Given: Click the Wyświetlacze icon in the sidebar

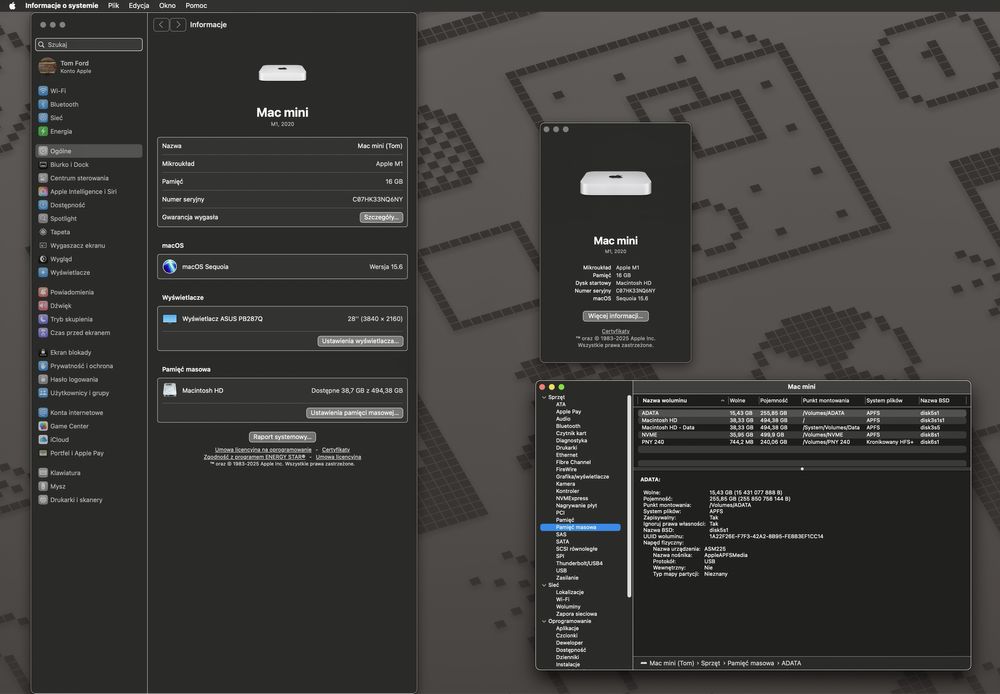Looking at the screenshot, I should (x=43, y=272).
